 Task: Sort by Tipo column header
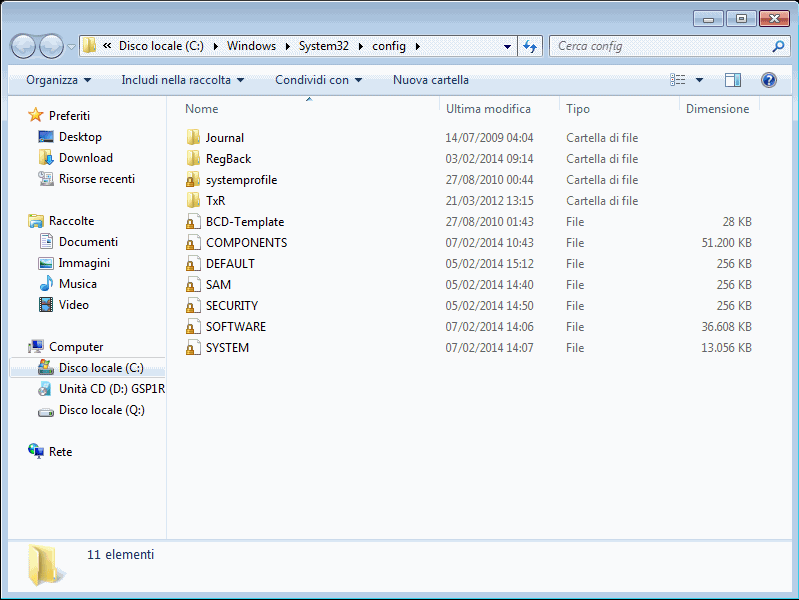click(x=577, y=109)
